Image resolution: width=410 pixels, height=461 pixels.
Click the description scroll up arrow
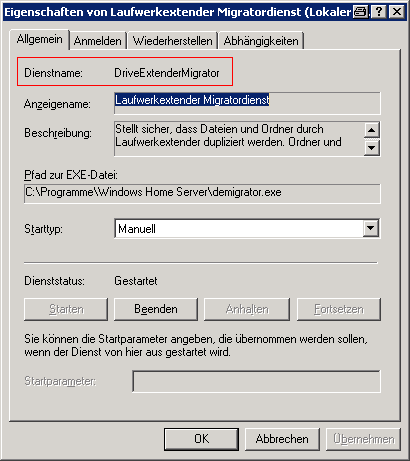(x=372, y=130)
